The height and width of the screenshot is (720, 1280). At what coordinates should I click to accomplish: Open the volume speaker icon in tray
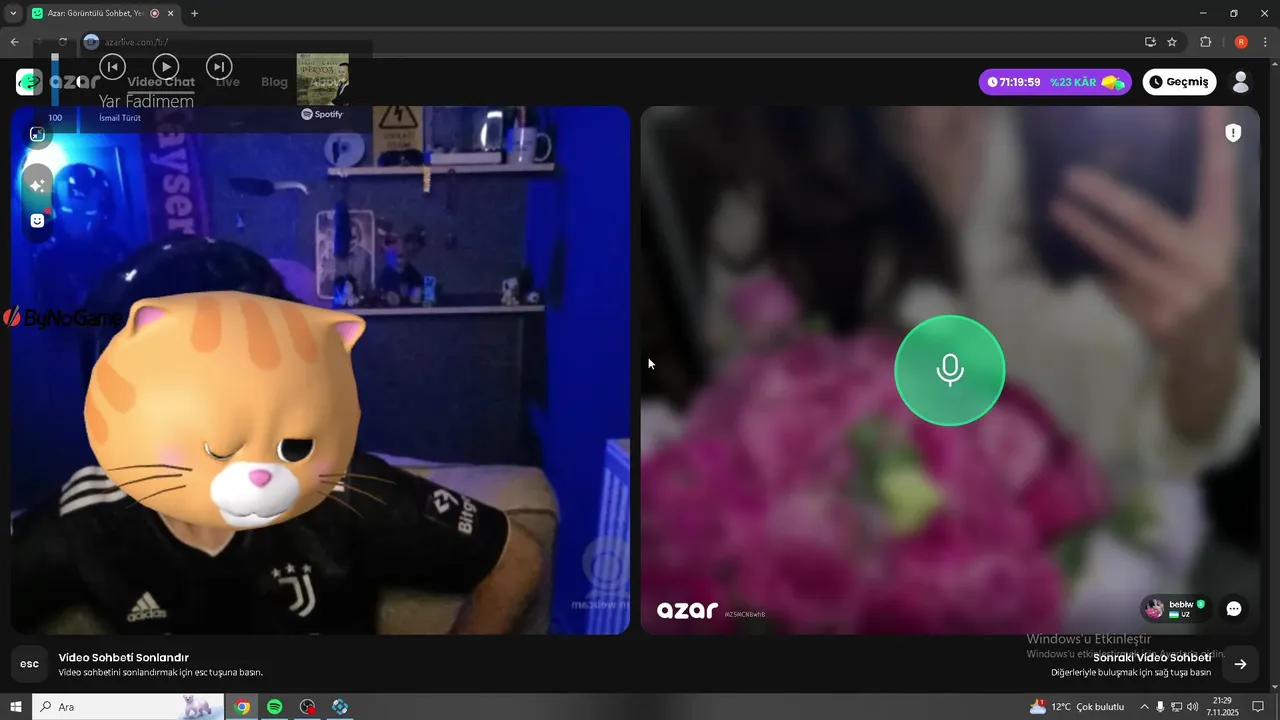(1192, 707)
